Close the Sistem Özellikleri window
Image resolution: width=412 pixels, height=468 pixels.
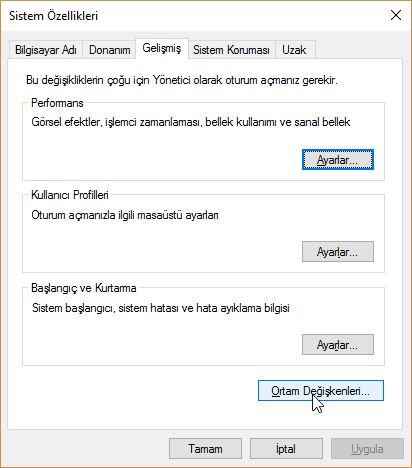(x=396, y=15)
